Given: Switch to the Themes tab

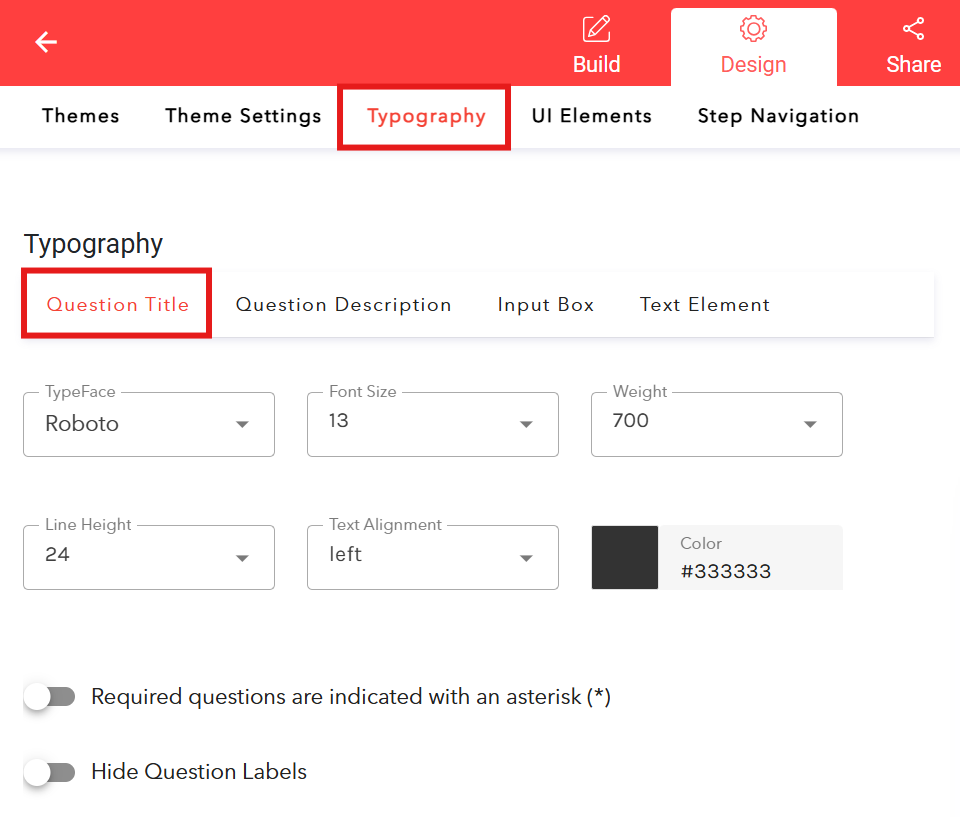Looking at the screenshot, I should click(x=80, y=116).
